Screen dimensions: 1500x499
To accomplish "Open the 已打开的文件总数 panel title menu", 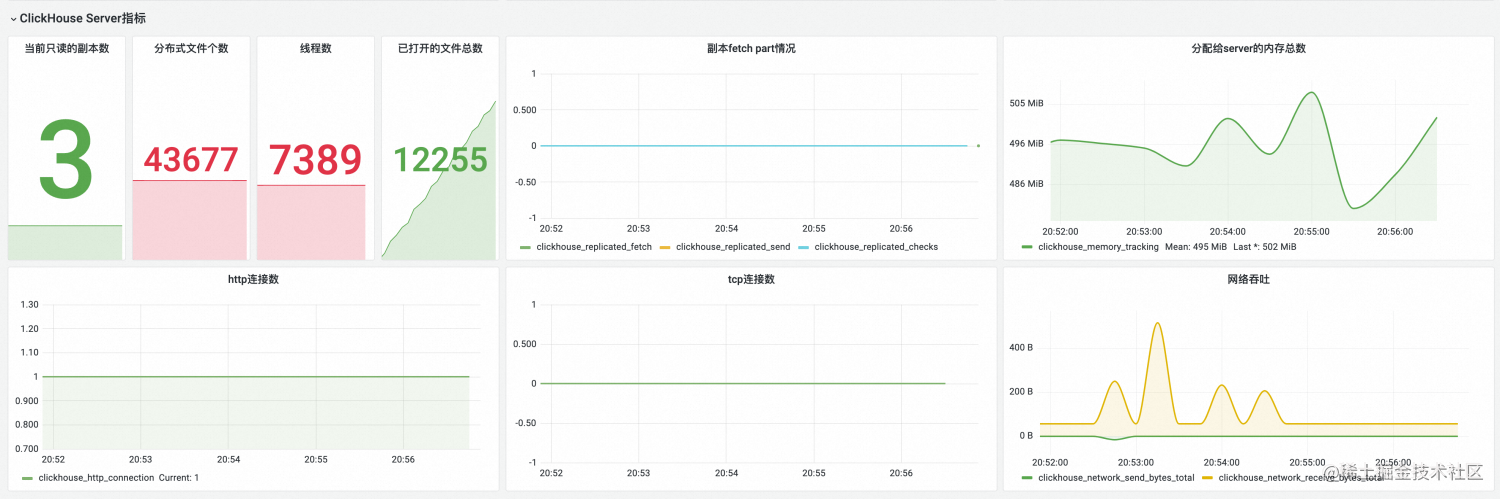I will 440,48.
